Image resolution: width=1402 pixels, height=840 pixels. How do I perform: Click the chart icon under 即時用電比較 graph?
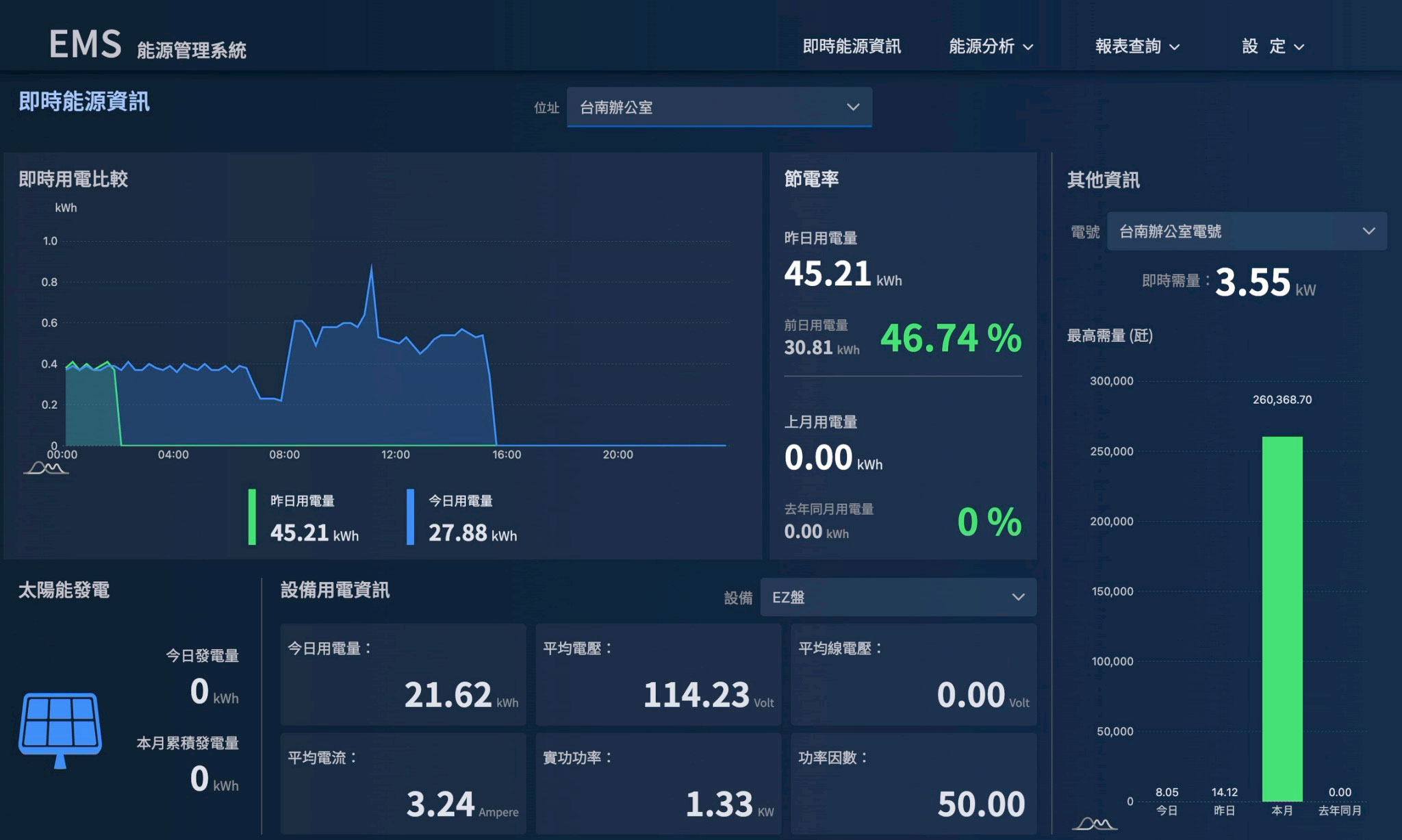(x=46, y=468)
